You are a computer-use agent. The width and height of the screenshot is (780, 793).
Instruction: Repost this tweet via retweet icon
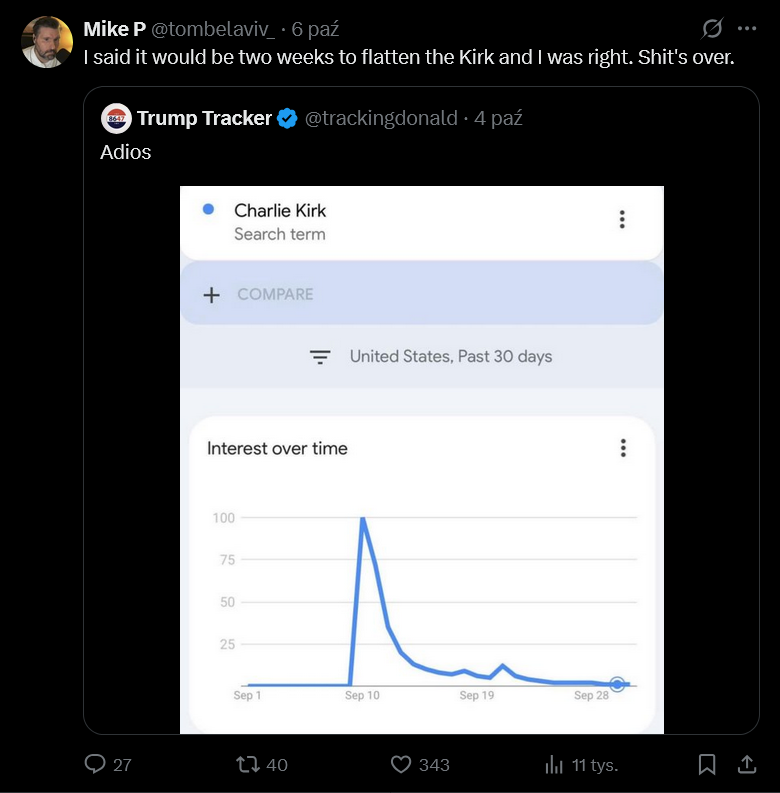tap(246, 764)
